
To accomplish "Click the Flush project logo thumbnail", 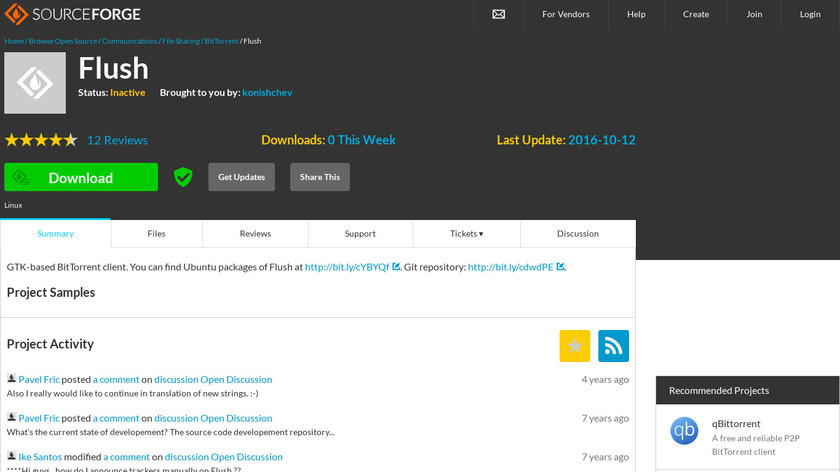I will (35, 83).
